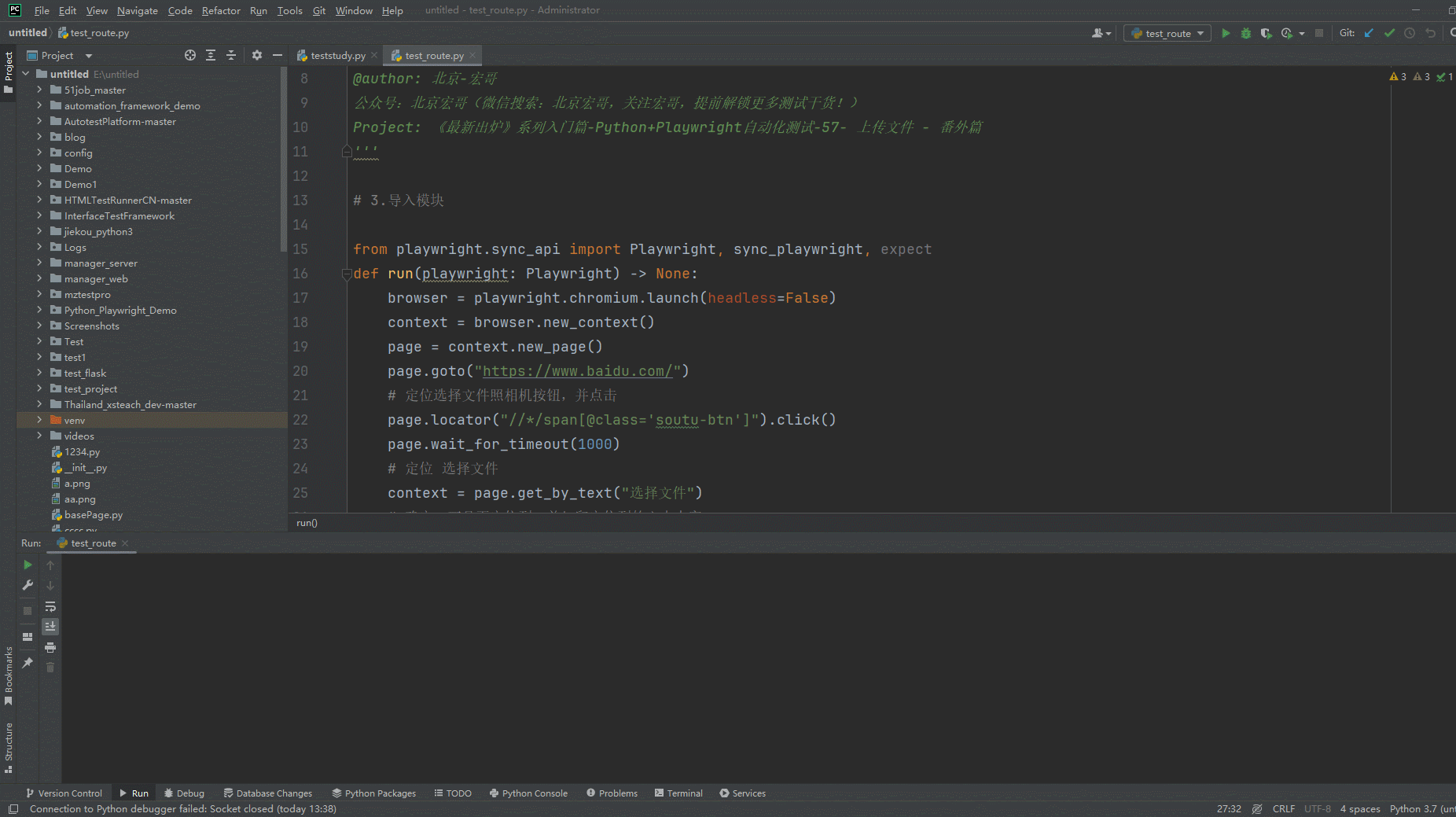Commit changes with the Git checkmark icon

coord(1389,33)
